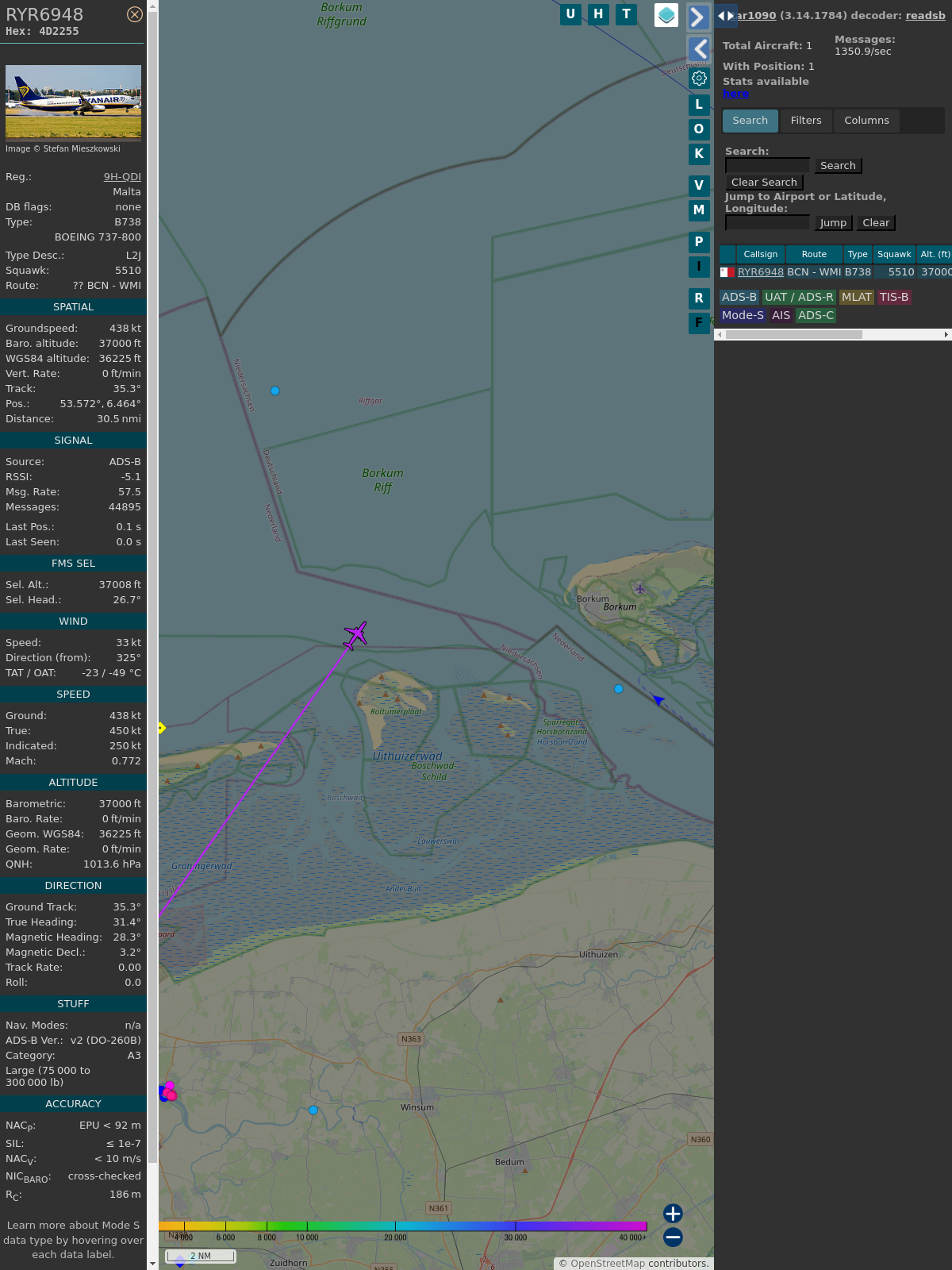Toggle MLAT source legend
The image size is (952, 1270).
click(x=857, y=297)
